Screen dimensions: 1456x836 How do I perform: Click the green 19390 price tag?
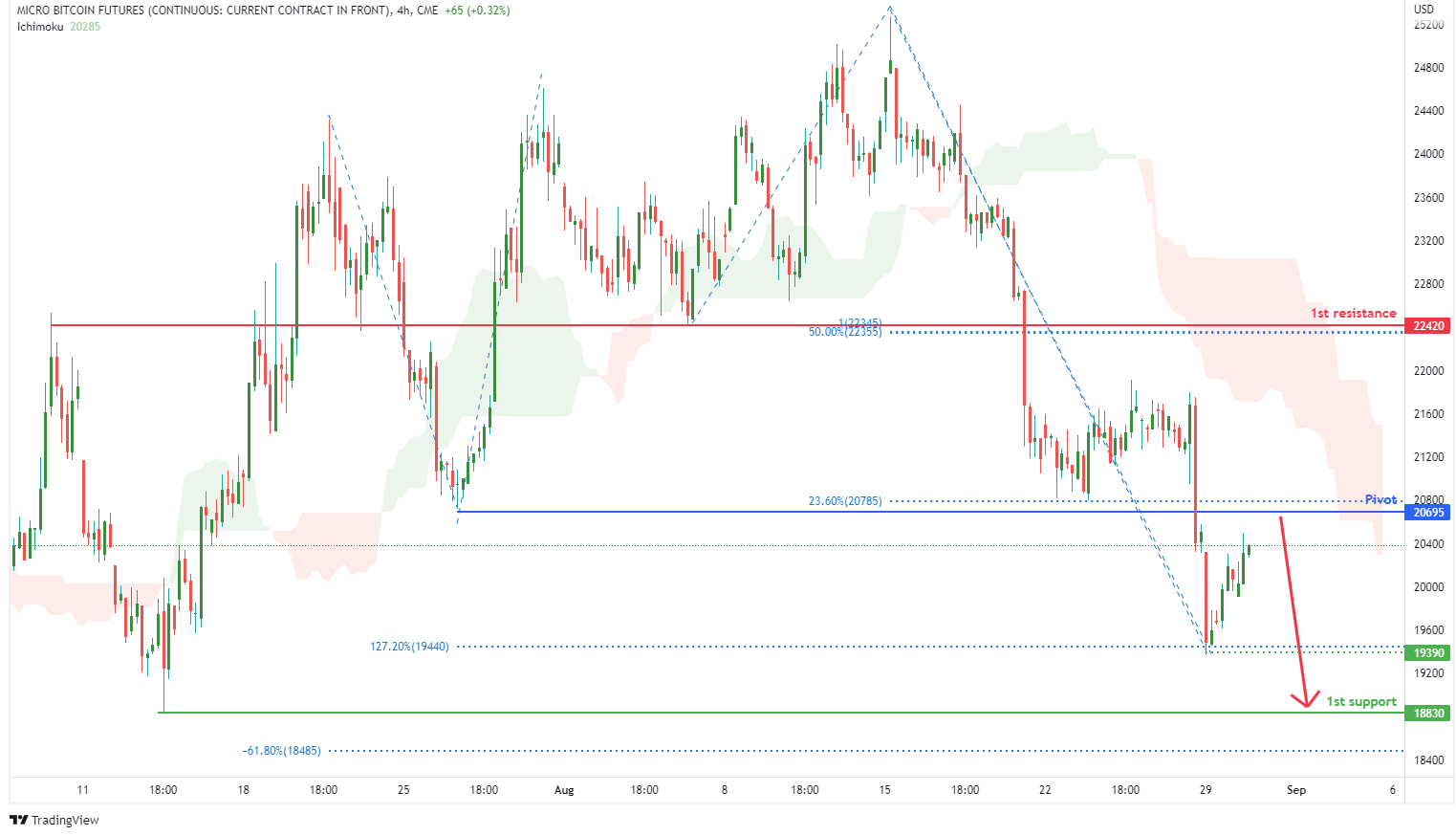point(1429,653)
